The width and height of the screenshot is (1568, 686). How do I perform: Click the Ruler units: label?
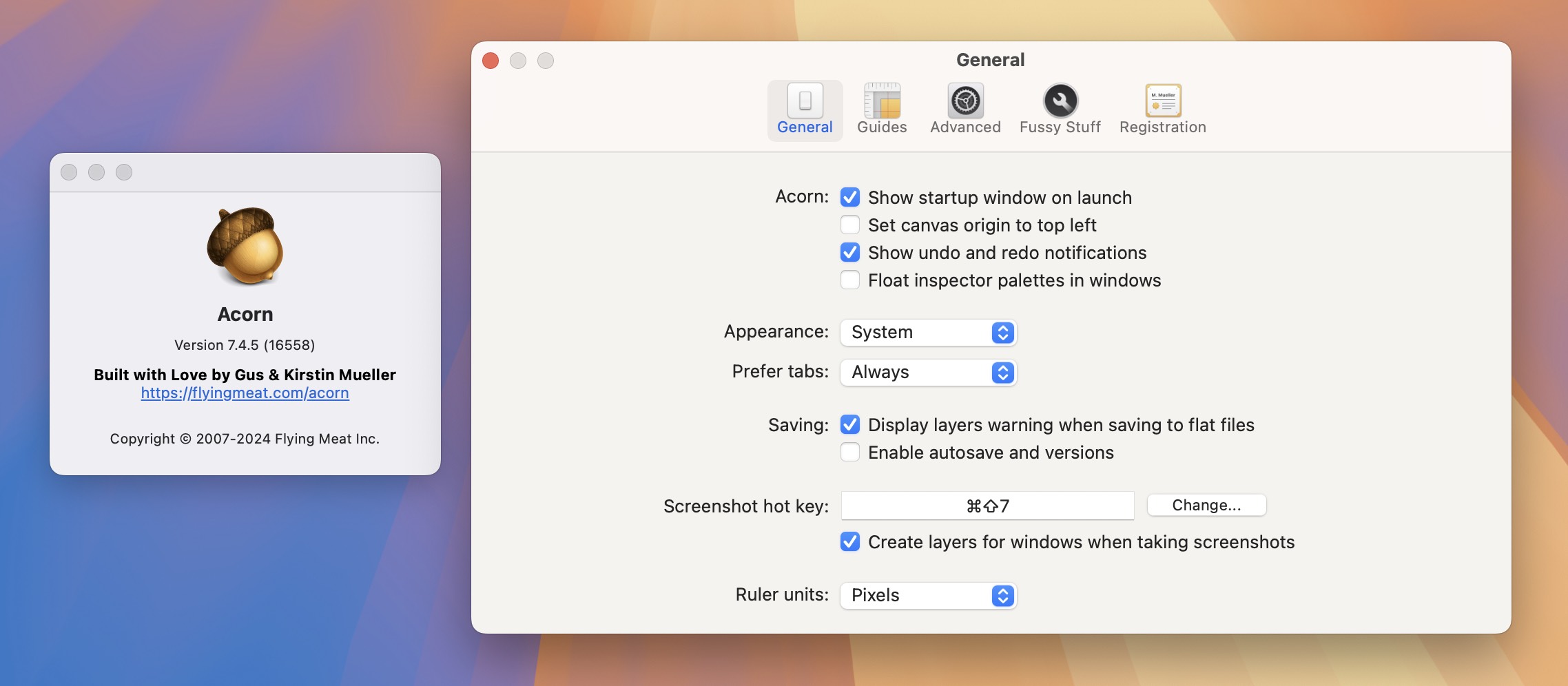[x=782, y=594]
